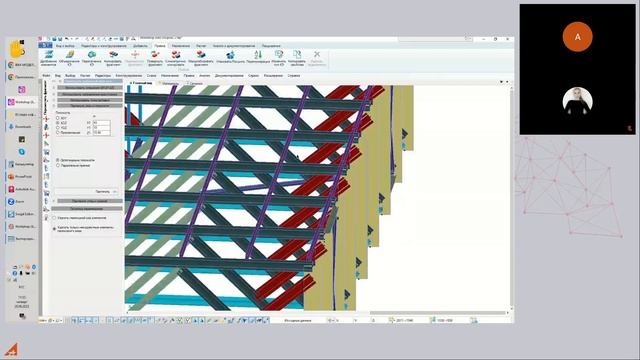Screen dimensions: 640x360
Task: Open the Документирование menu
Action: (x=229, y=76)
